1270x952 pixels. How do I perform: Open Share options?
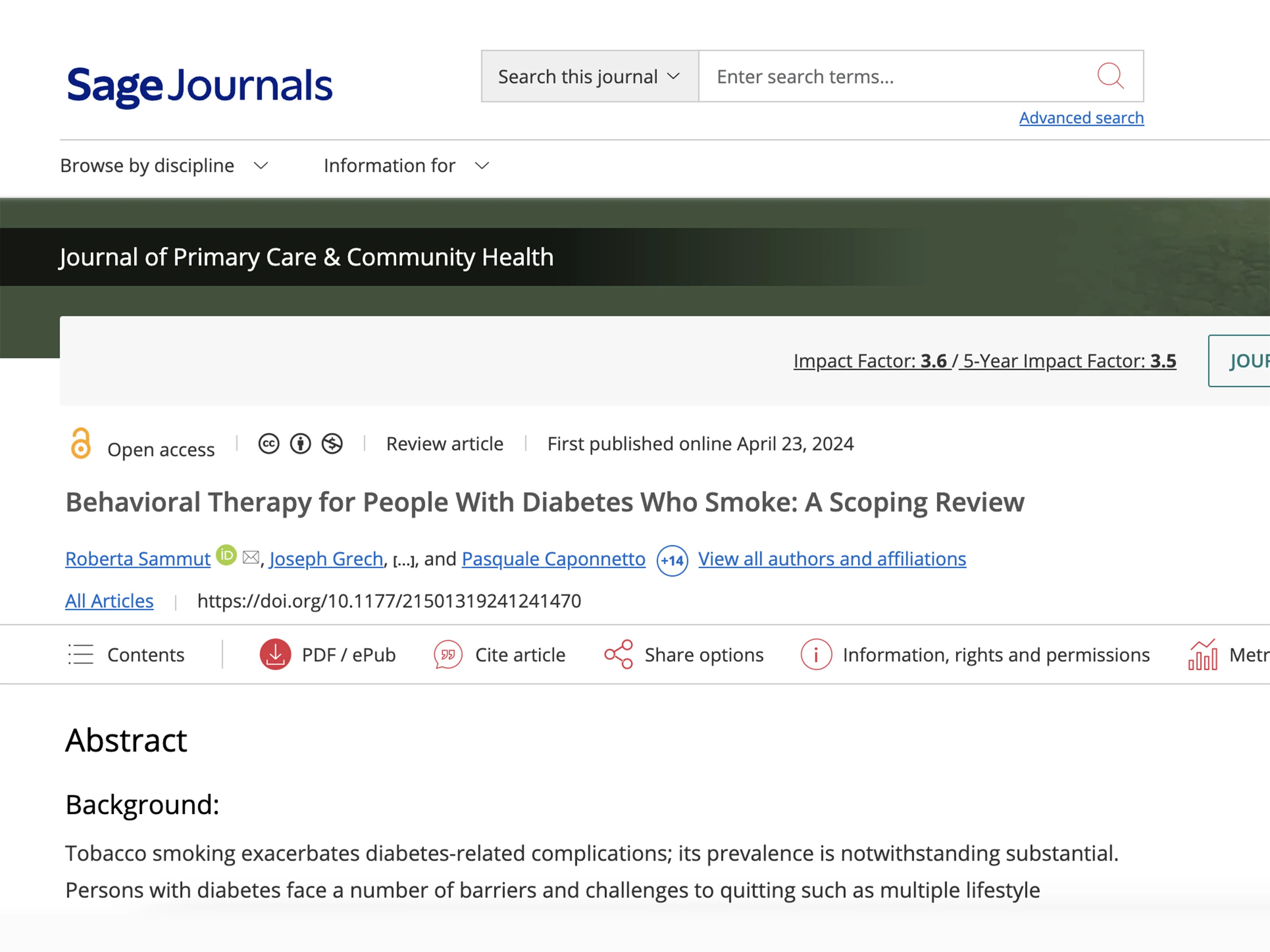pyautogui.click(x=617, y=654)
